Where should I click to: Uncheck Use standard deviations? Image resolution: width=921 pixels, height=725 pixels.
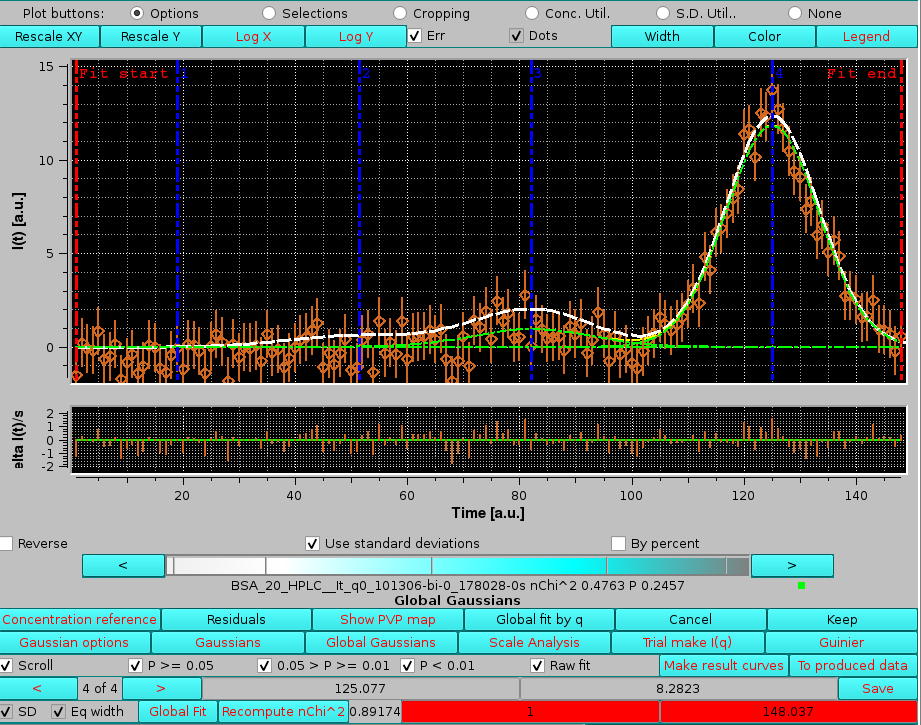(x=313, y=544)
